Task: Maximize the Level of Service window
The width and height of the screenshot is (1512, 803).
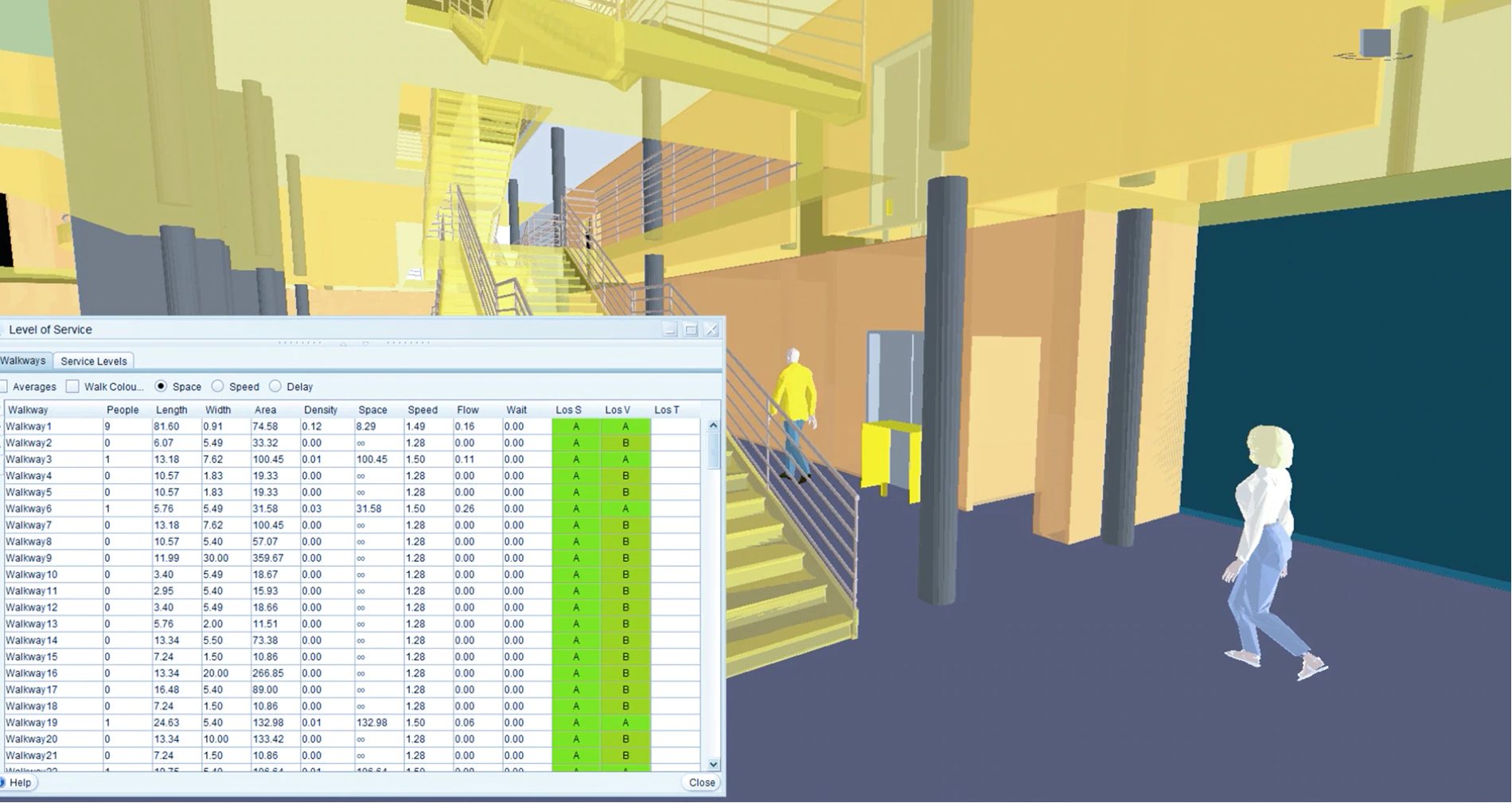Action: coord(691,329)
